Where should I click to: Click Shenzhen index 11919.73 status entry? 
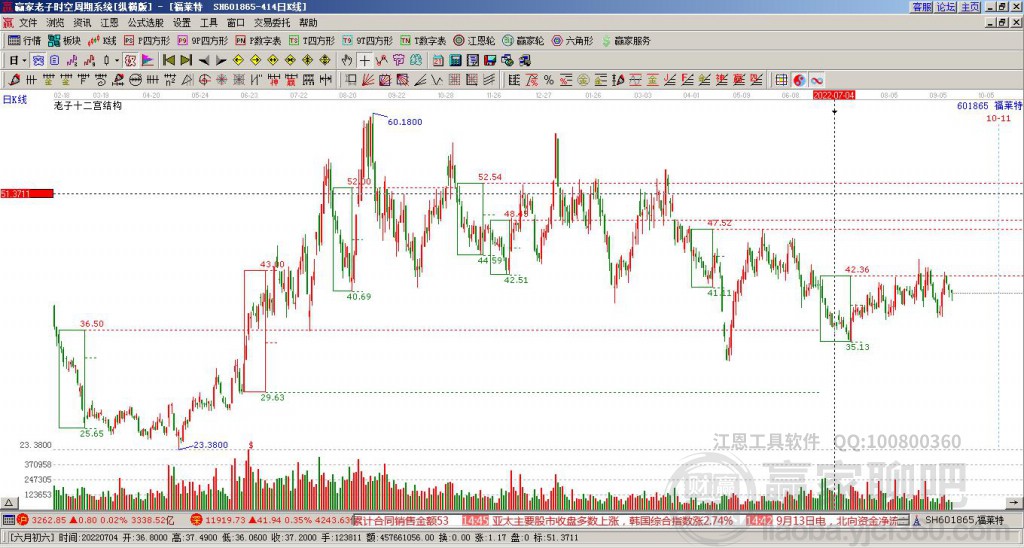[272, 521]
